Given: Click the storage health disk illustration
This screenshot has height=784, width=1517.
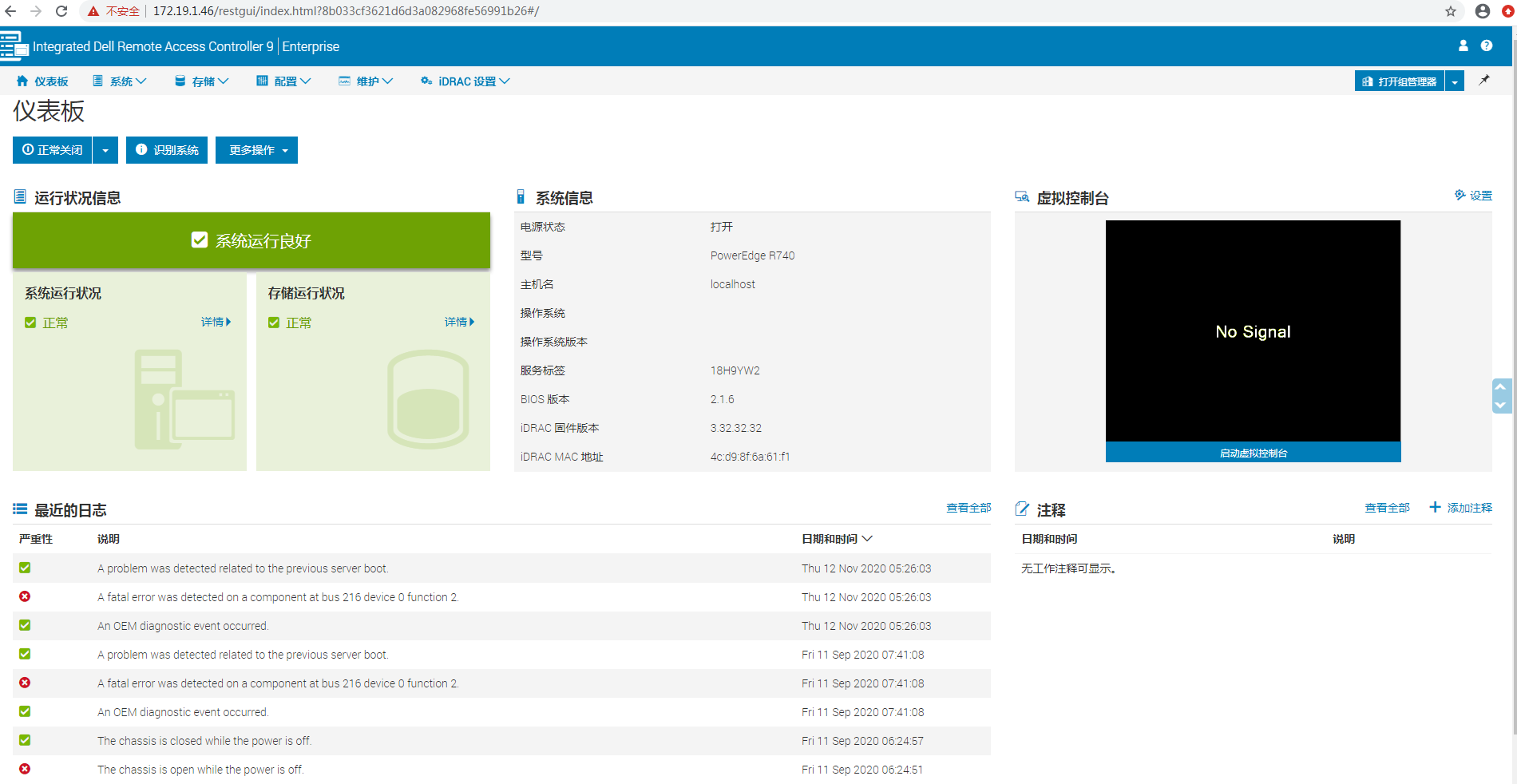Looking at the screenshot, I should coord(428,399).
